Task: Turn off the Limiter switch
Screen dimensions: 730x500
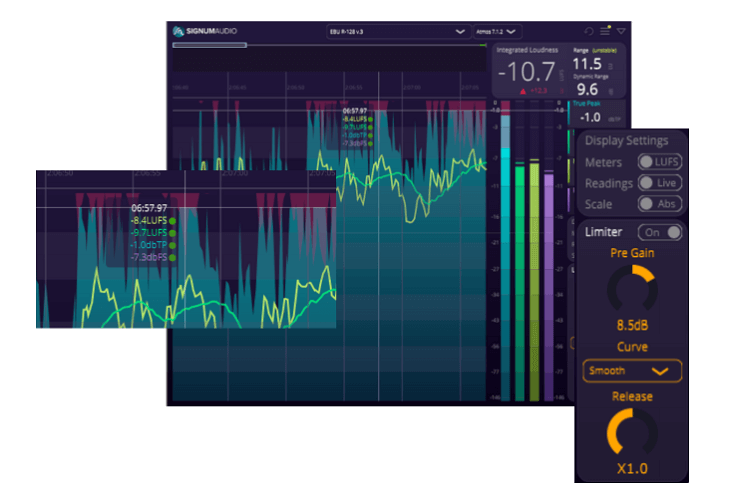Action: (660, 232)
